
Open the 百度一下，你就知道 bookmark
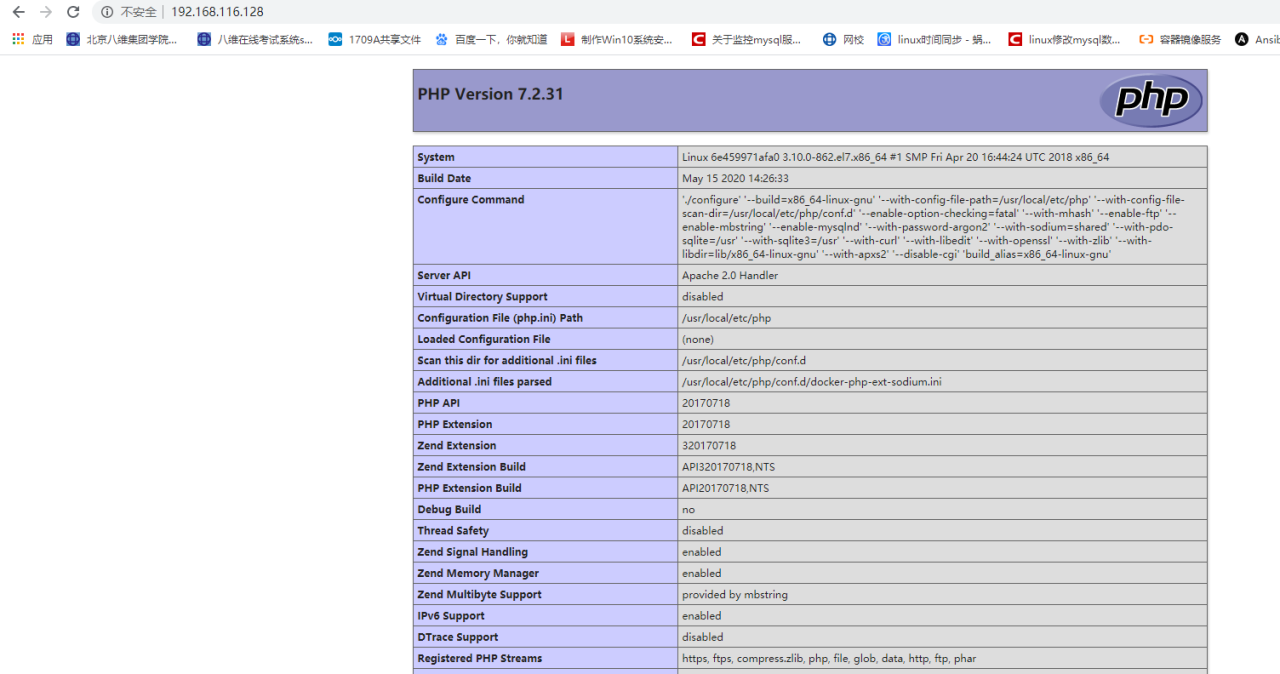pyautogui.click(x=491, y=39)
